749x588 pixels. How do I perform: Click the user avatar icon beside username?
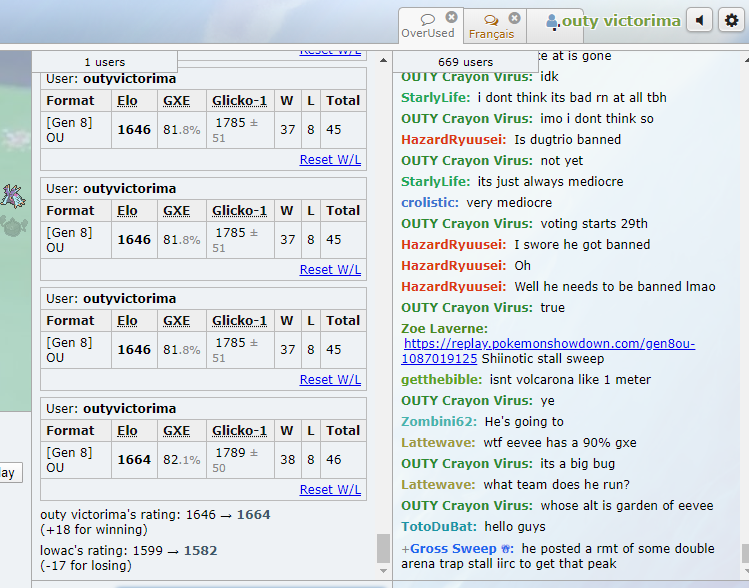[551, 21]
